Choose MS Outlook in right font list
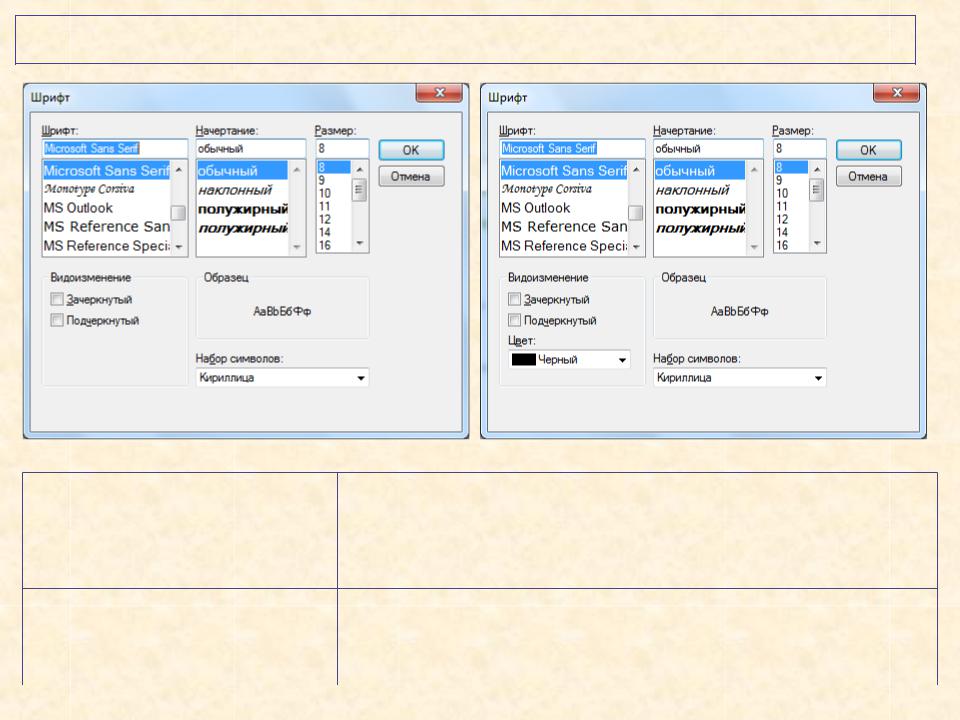The height and width of the screenshot is (720, 960). [564, 208]
